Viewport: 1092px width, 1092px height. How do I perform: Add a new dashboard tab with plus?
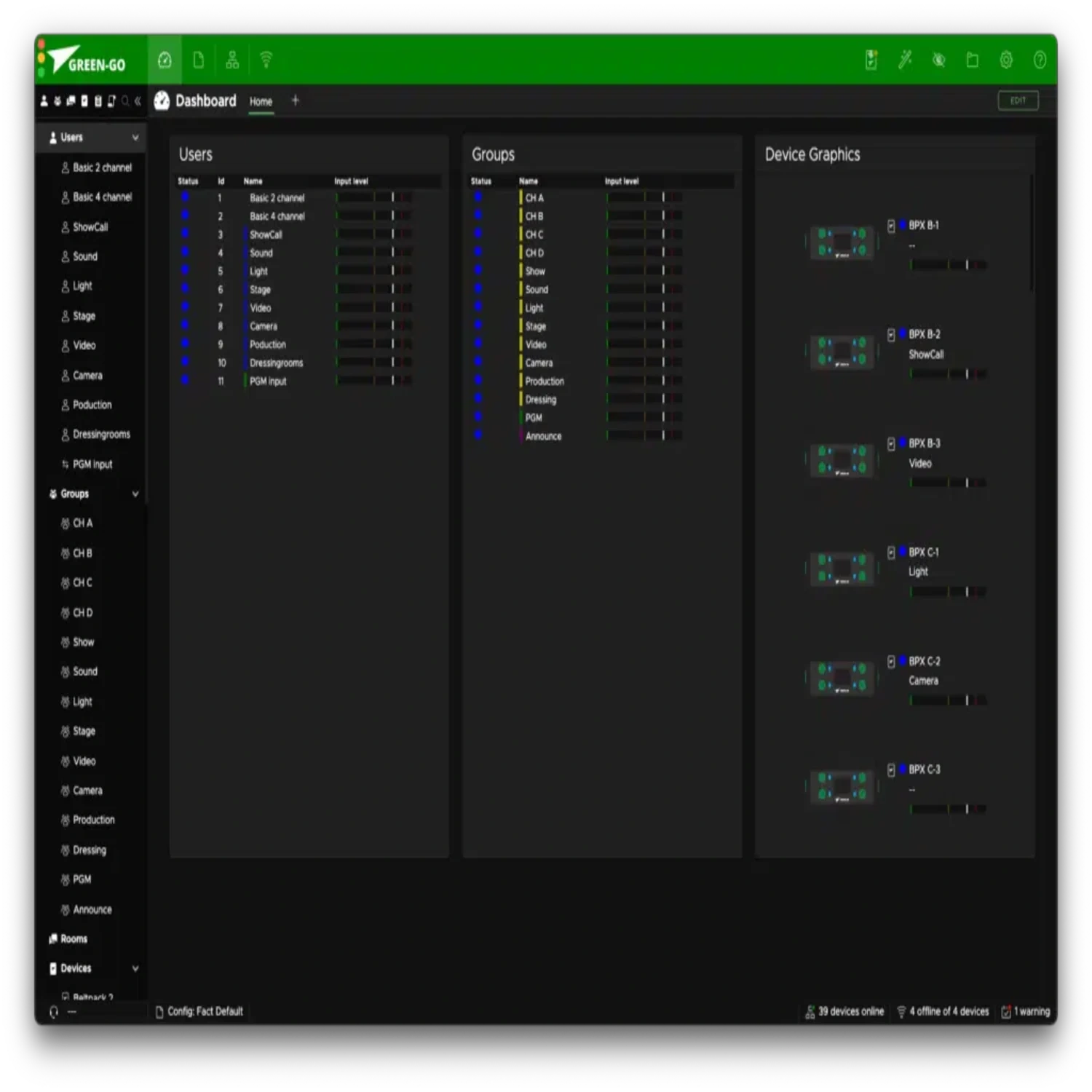(x=295, y=100)
